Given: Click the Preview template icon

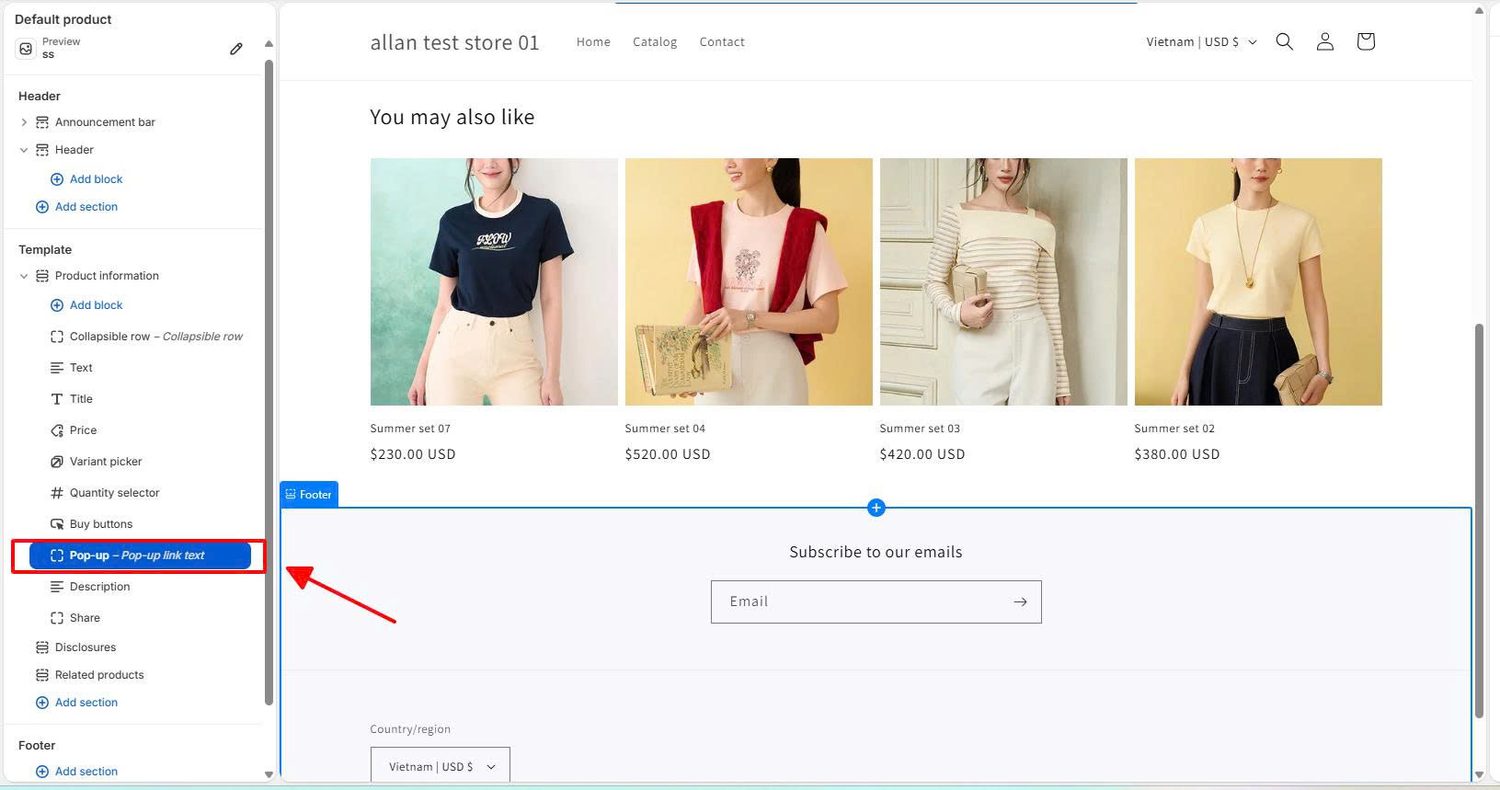Looking at the screenshot, I should coord(26,48).
